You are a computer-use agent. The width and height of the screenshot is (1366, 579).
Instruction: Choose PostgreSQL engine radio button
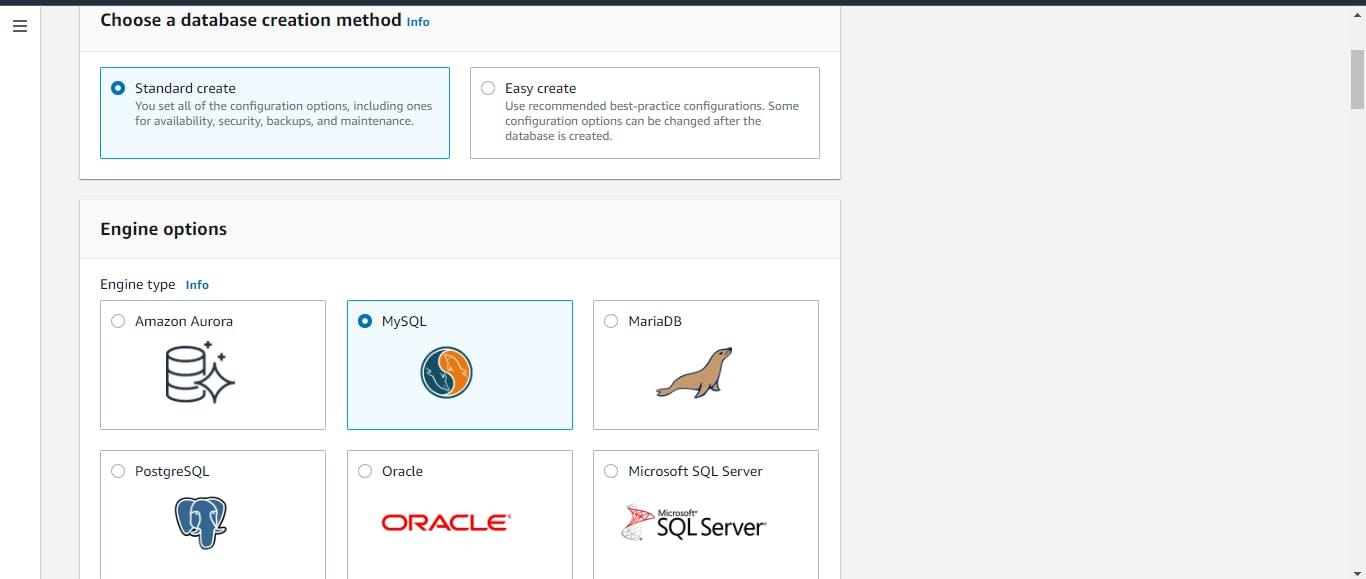118,471
